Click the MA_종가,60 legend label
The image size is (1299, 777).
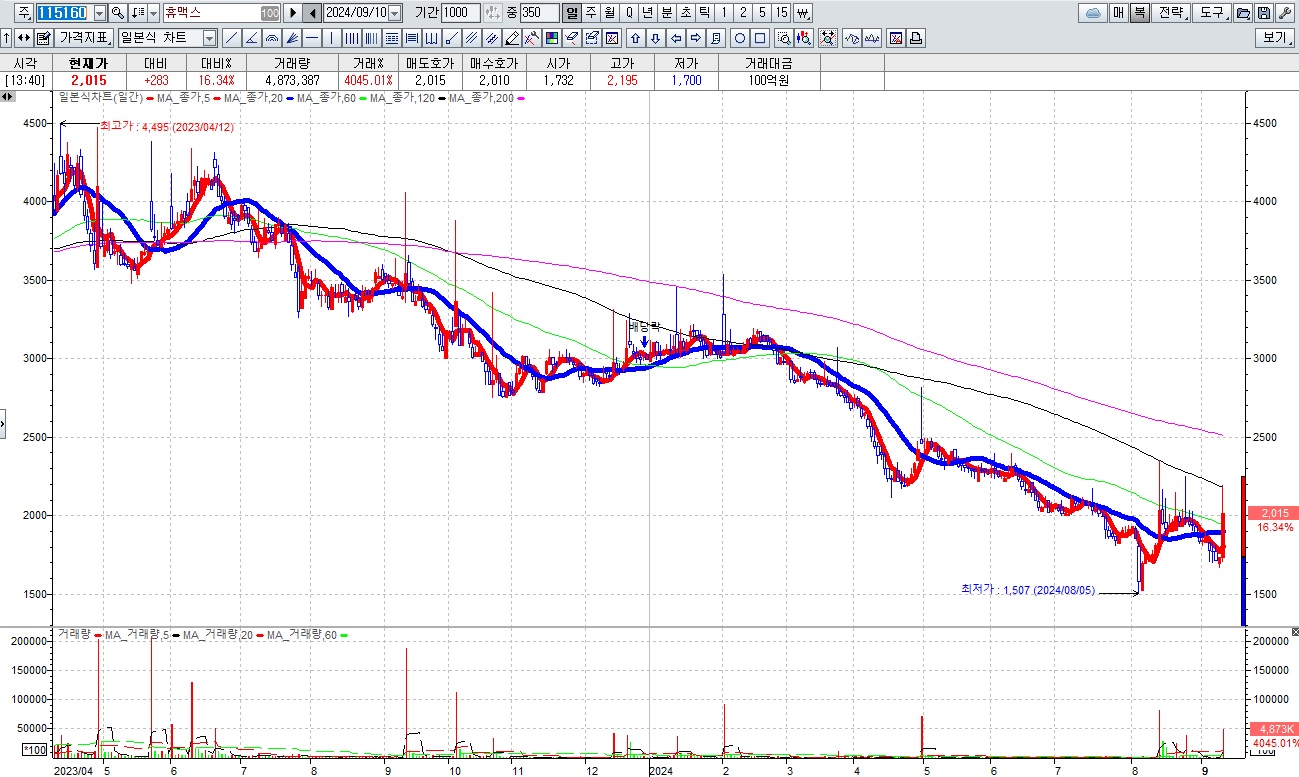[327, 98]
